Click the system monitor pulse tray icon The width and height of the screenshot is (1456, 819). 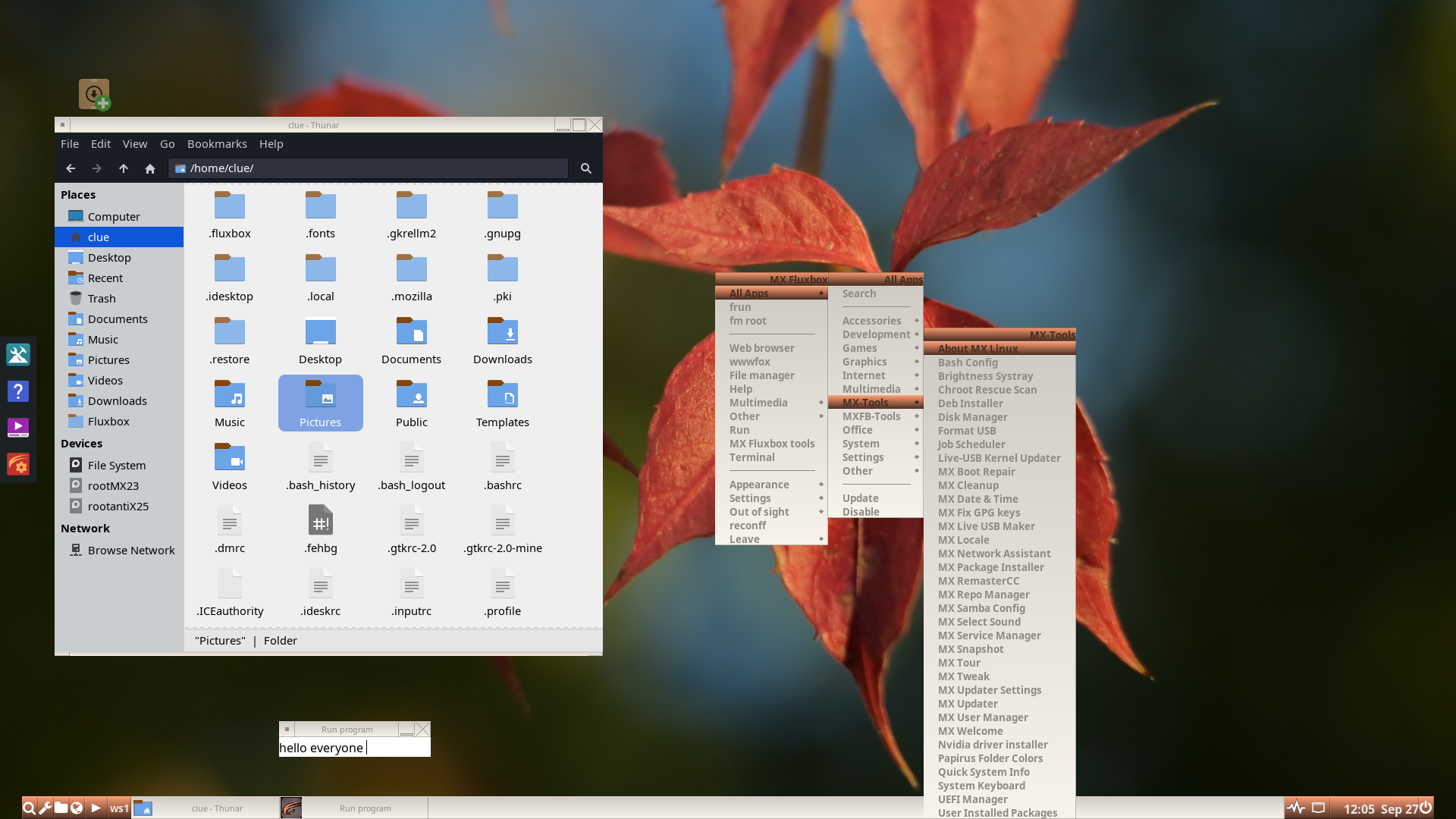(1296, 808)
